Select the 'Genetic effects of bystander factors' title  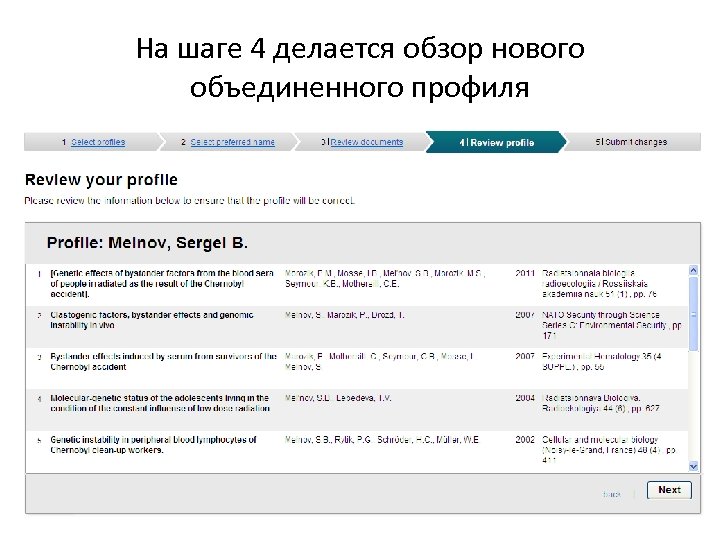162,283
